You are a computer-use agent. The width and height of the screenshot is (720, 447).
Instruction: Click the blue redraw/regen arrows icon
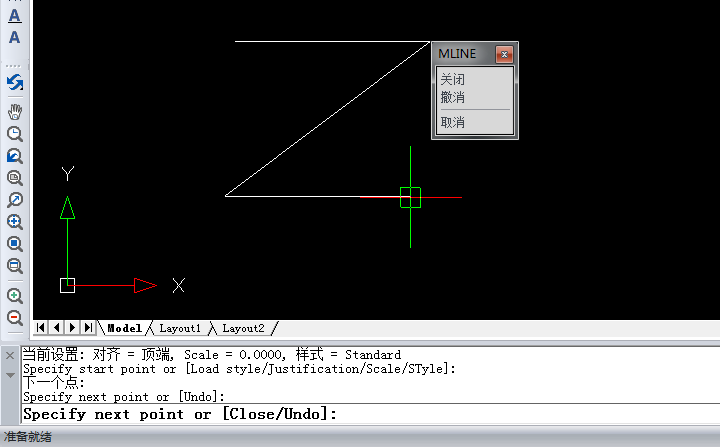(x=15, y=83)
